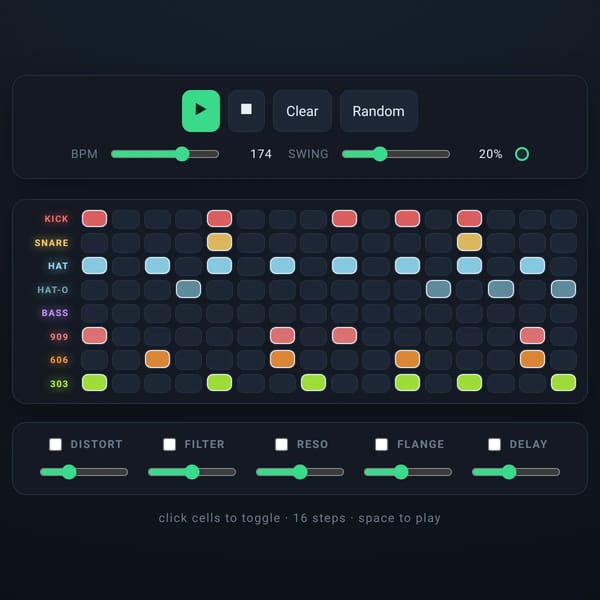Disable the 909 hit on step 7
The width and height of the screenshot is (600, 600).
click(282, 336)
